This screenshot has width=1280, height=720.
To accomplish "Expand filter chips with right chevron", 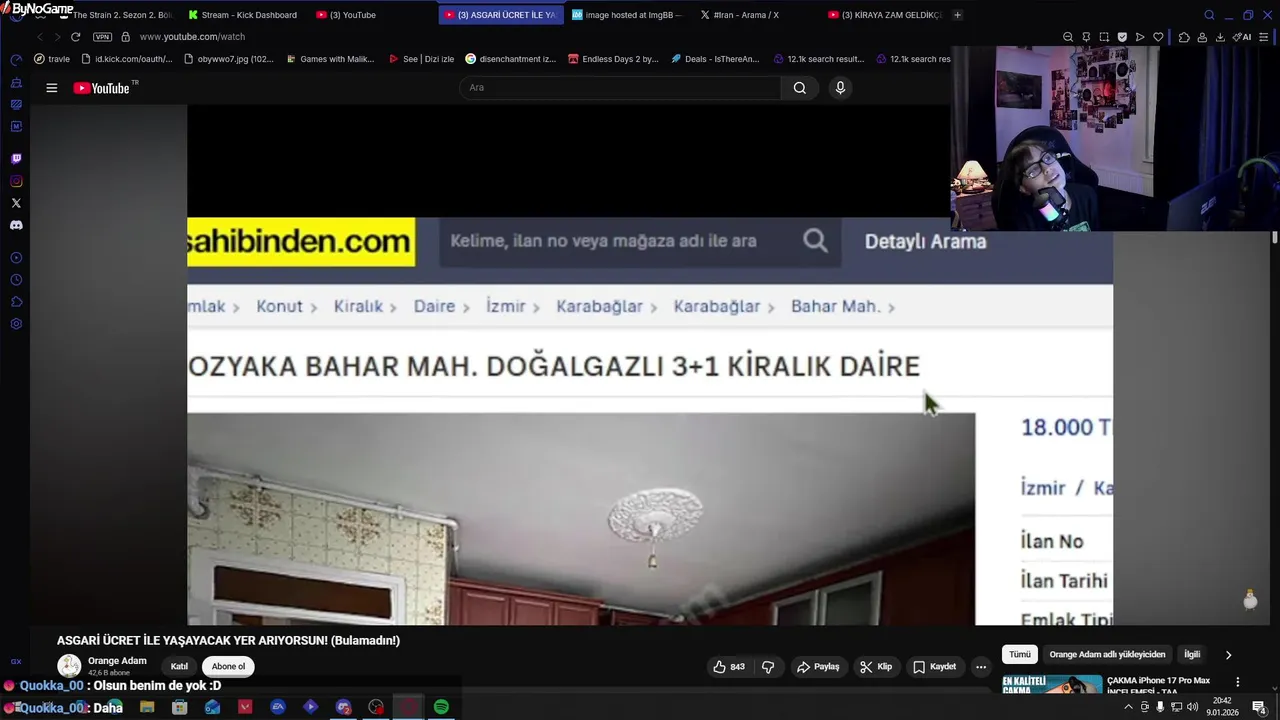I will [x=1228, y=655].
